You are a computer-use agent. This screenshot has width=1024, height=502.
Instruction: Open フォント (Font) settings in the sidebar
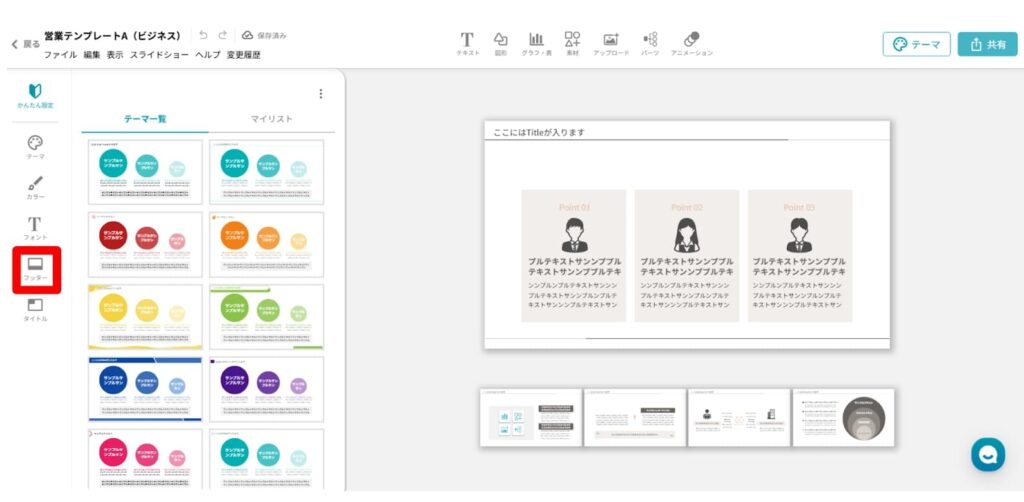(x=35, y=229)
